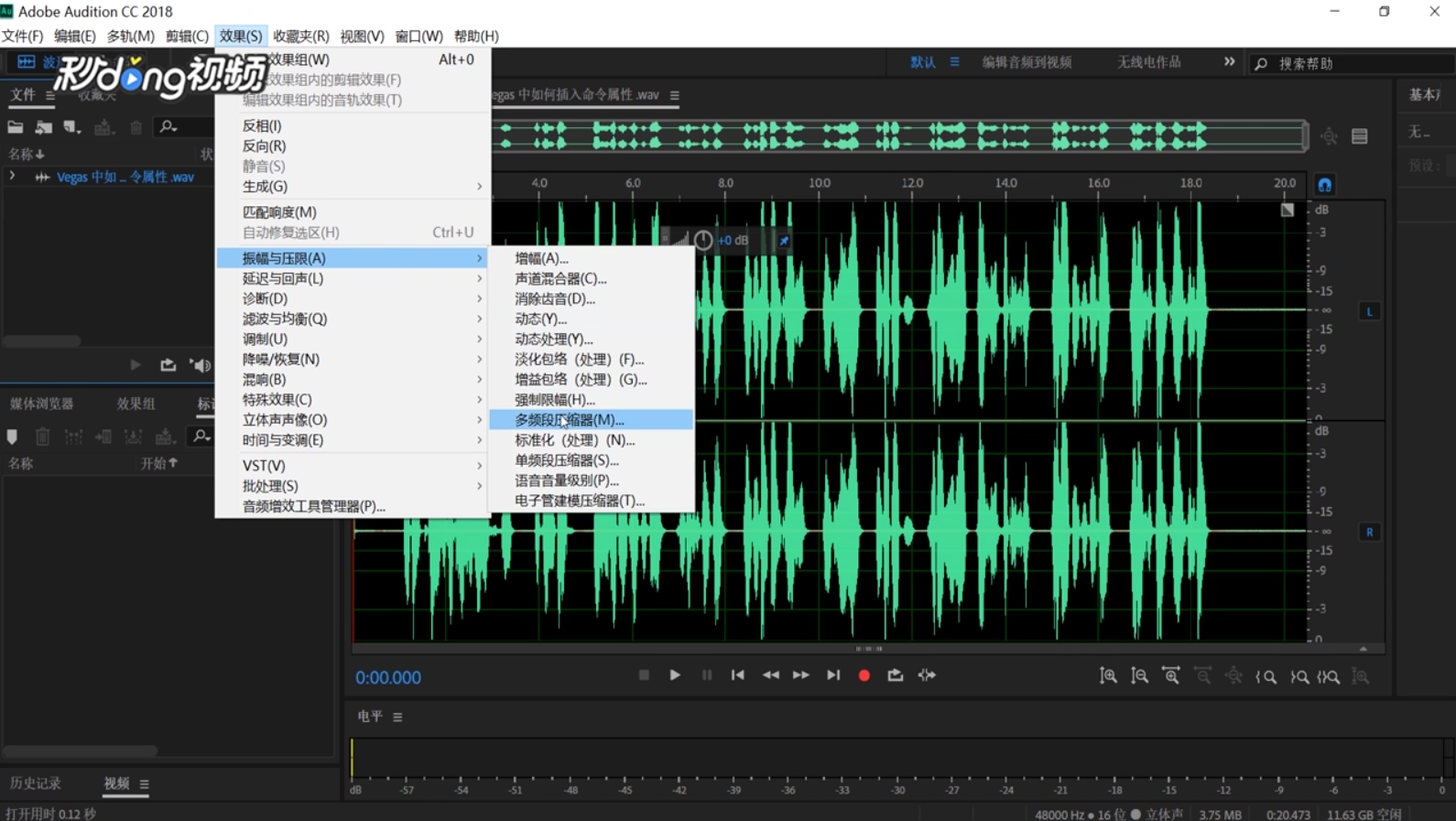1456x821 pixels.
Task: Click the Files panel horizontal scrollbar
Action: point(41,340)
